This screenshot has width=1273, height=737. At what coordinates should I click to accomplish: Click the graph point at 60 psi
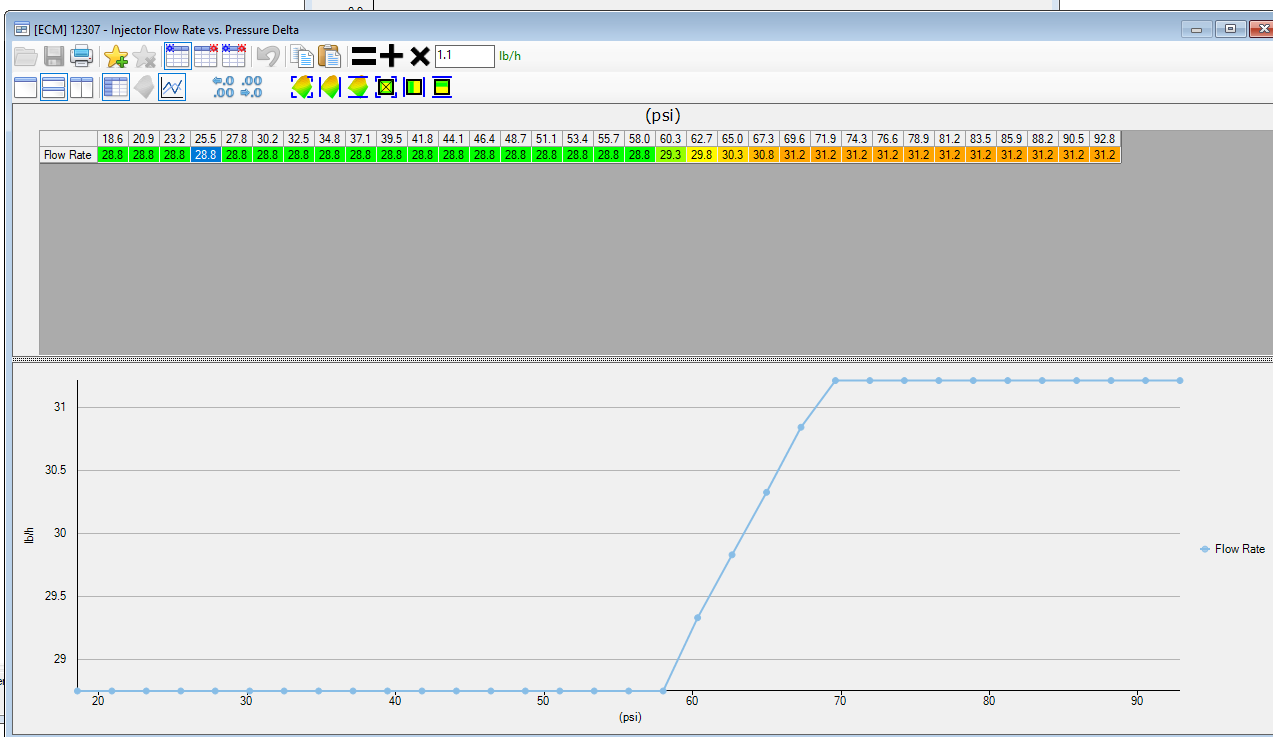pyautogui.click(x=697, y=617)
